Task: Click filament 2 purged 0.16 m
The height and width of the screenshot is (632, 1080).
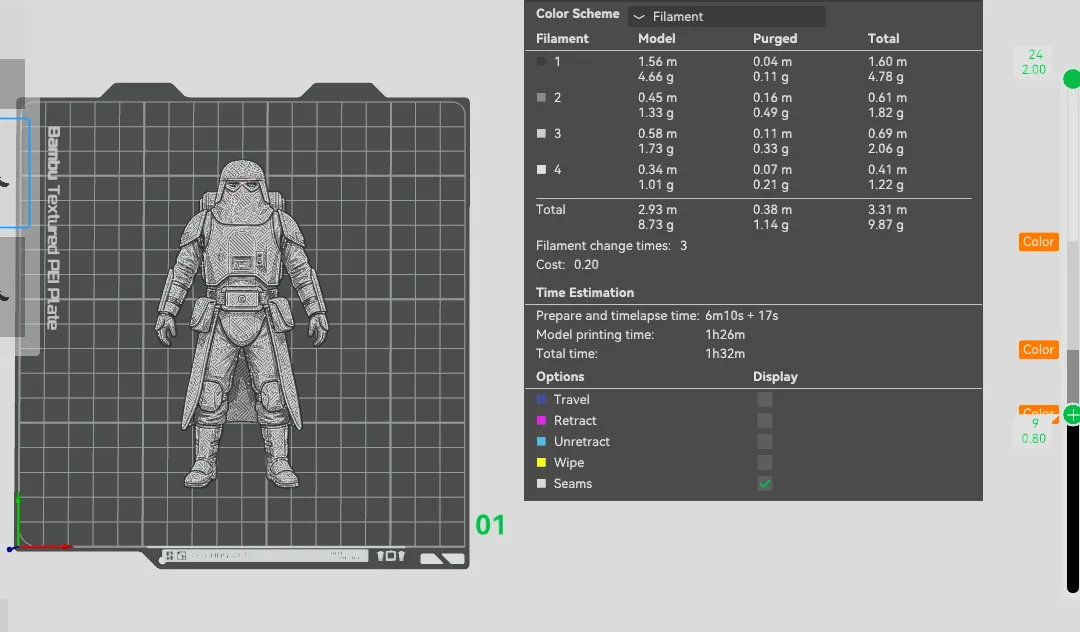Action: coord(772,98)
